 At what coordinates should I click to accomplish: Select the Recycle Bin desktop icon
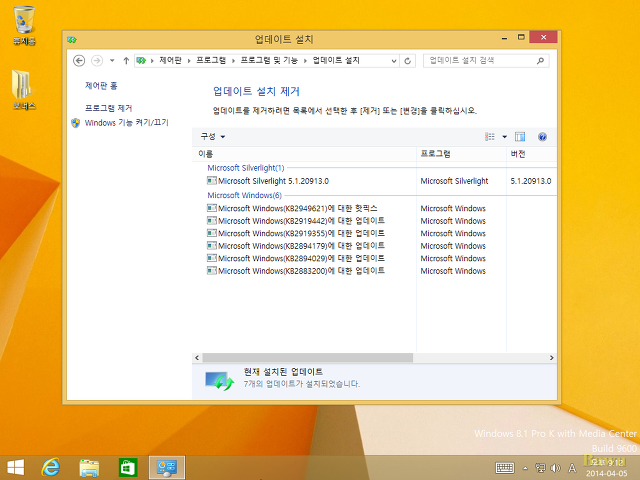24,25
